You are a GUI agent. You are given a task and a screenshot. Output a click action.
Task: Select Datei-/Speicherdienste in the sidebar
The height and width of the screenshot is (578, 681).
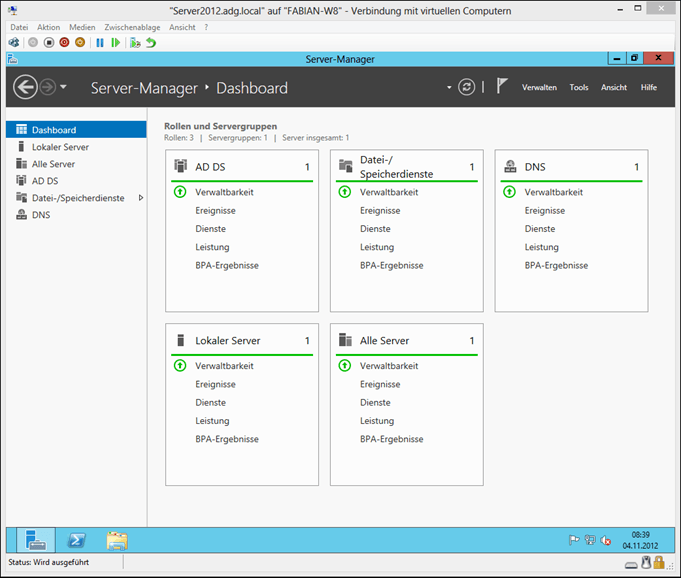pyautogui.click(x=76, y=198)
